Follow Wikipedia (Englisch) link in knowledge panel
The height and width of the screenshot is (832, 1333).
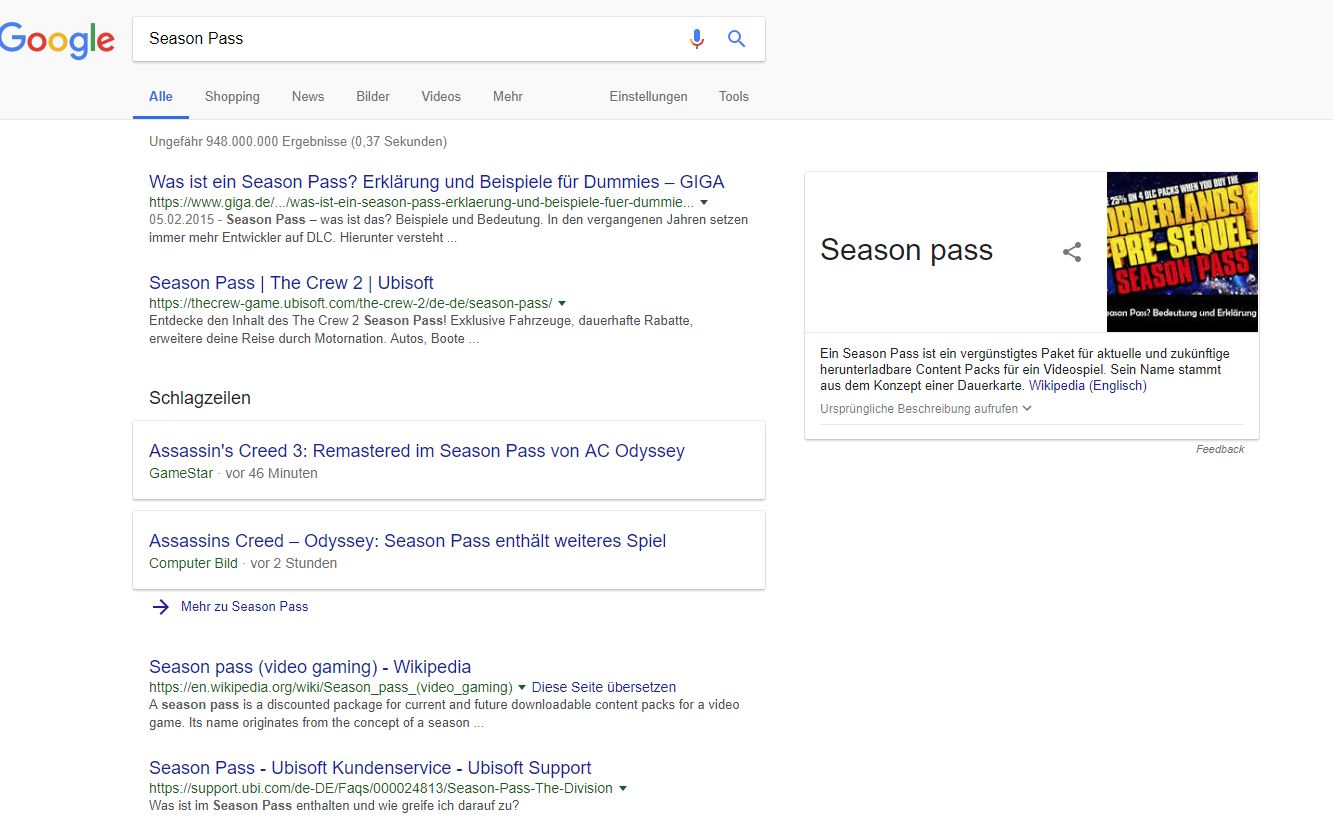pos(1088,385)
